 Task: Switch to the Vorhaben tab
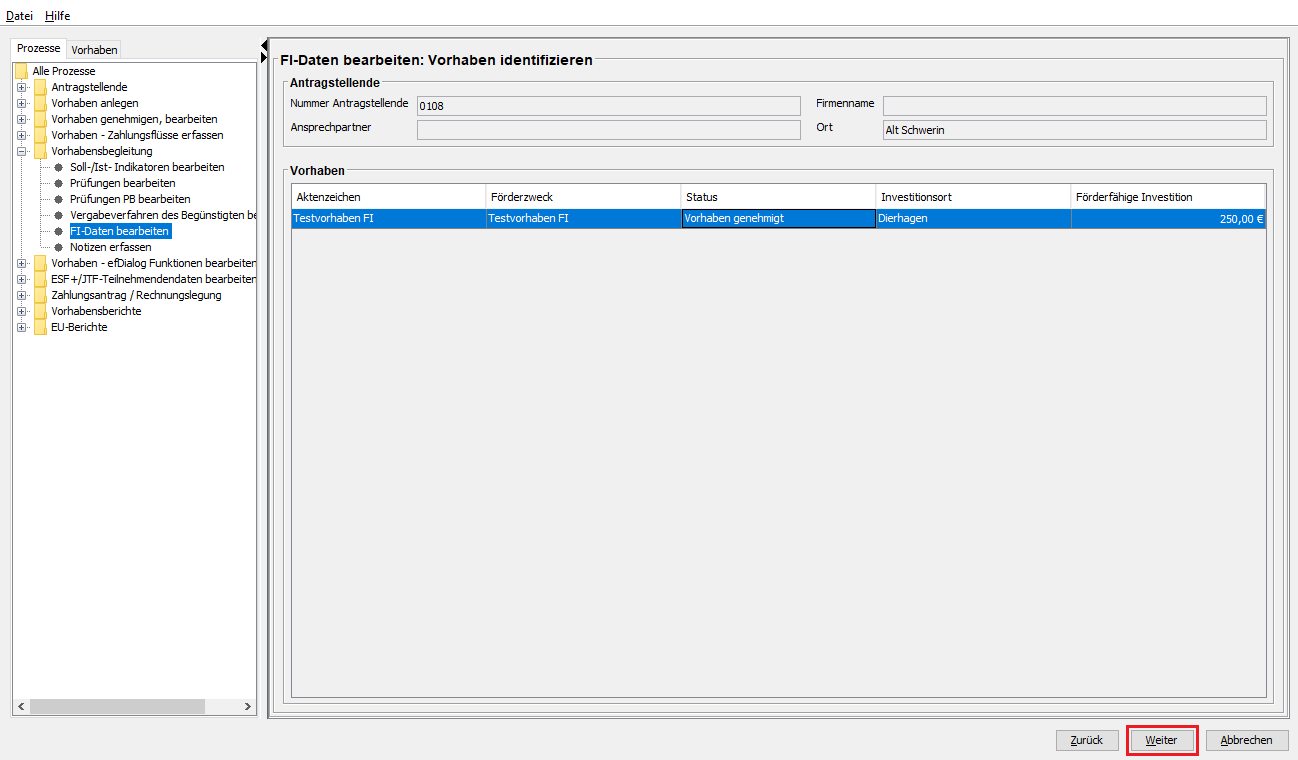click(x=95, y=49)
